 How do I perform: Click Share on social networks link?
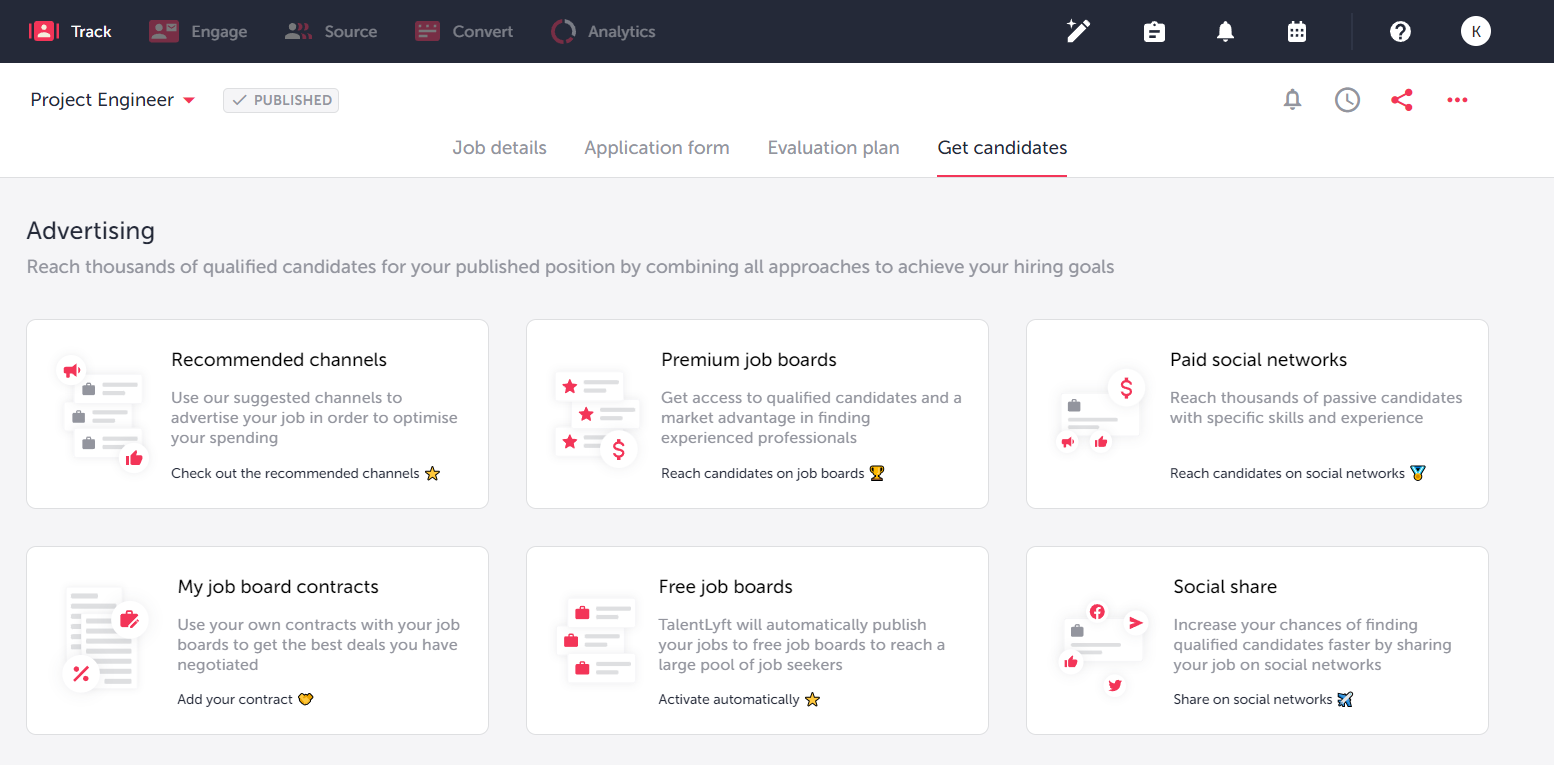1253,699
